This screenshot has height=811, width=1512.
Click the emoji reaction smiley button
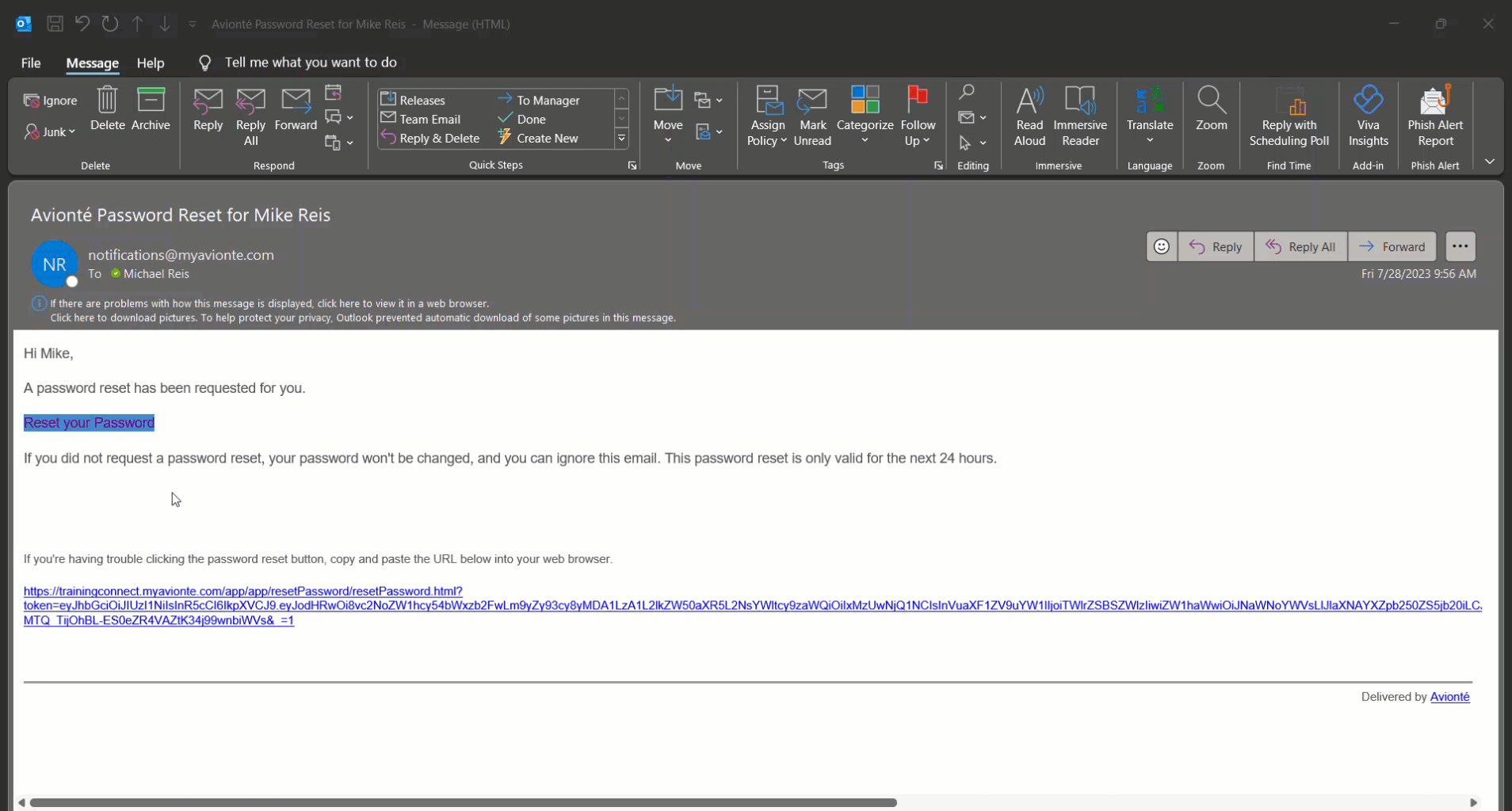(x=1162, y=246)
